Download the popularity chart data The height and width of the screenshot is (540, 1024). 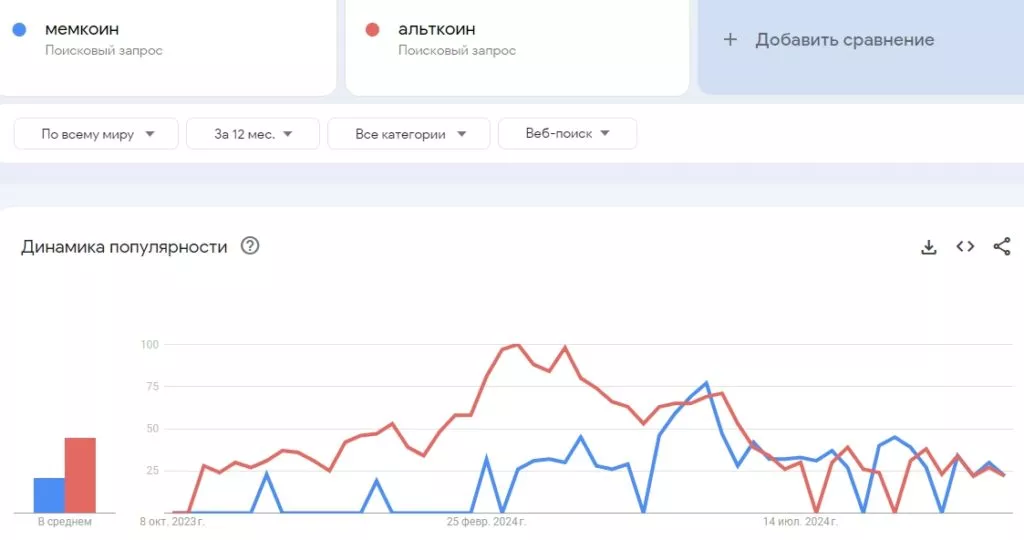[929, 247]
